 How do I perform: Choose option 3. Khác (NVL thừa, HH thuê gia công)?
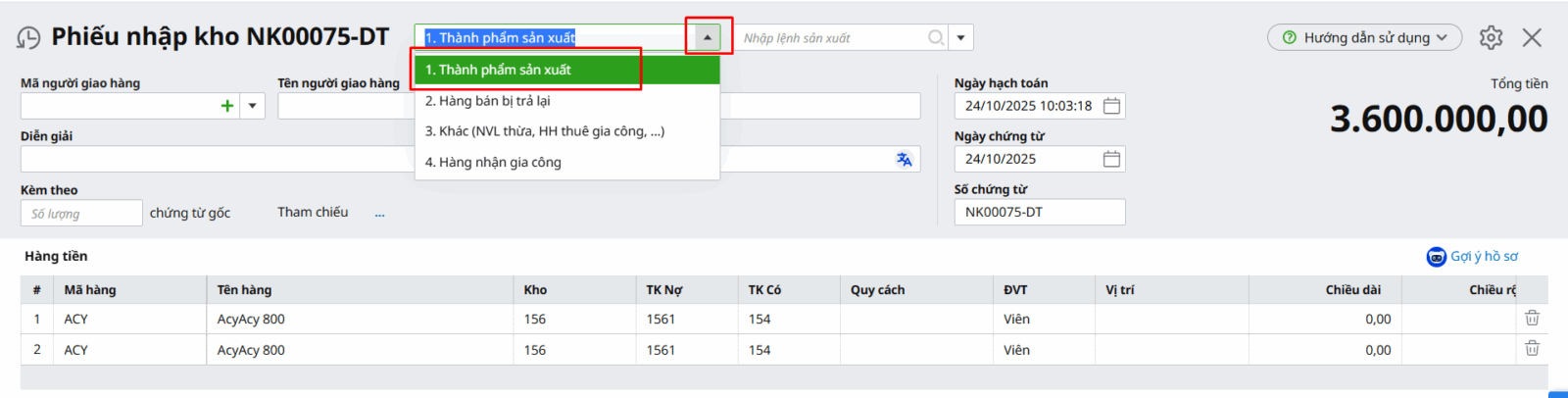pyautogui.click(x=545, y=131)
